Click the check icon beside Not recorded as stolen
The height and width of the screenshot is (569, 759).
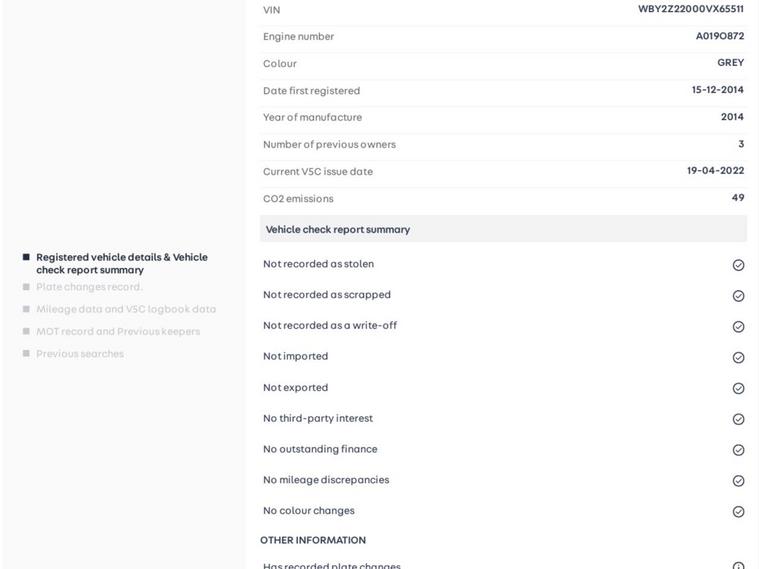(x=738, y=265)
